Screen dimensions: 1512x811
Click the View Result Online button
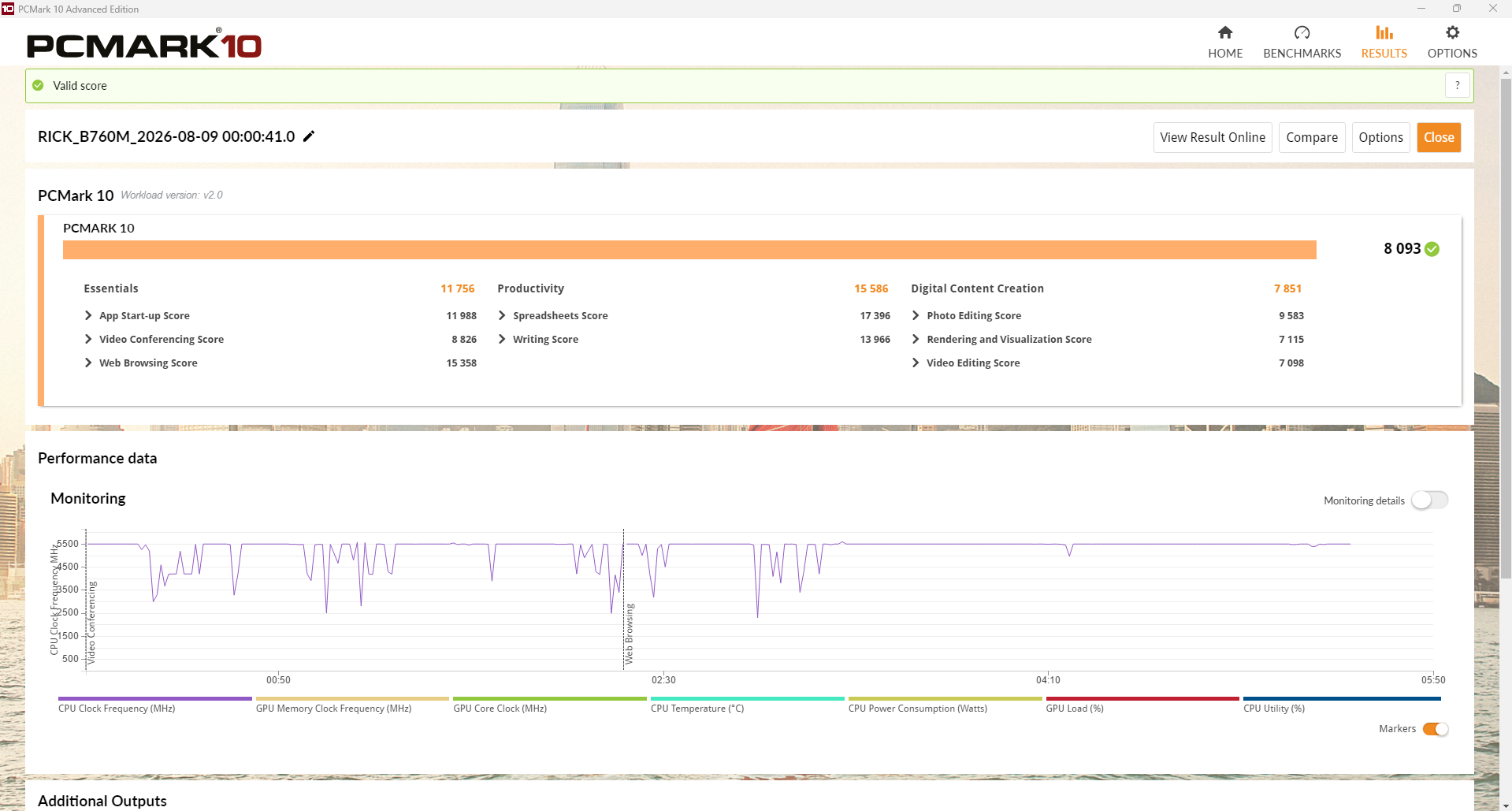(1213, 137)
